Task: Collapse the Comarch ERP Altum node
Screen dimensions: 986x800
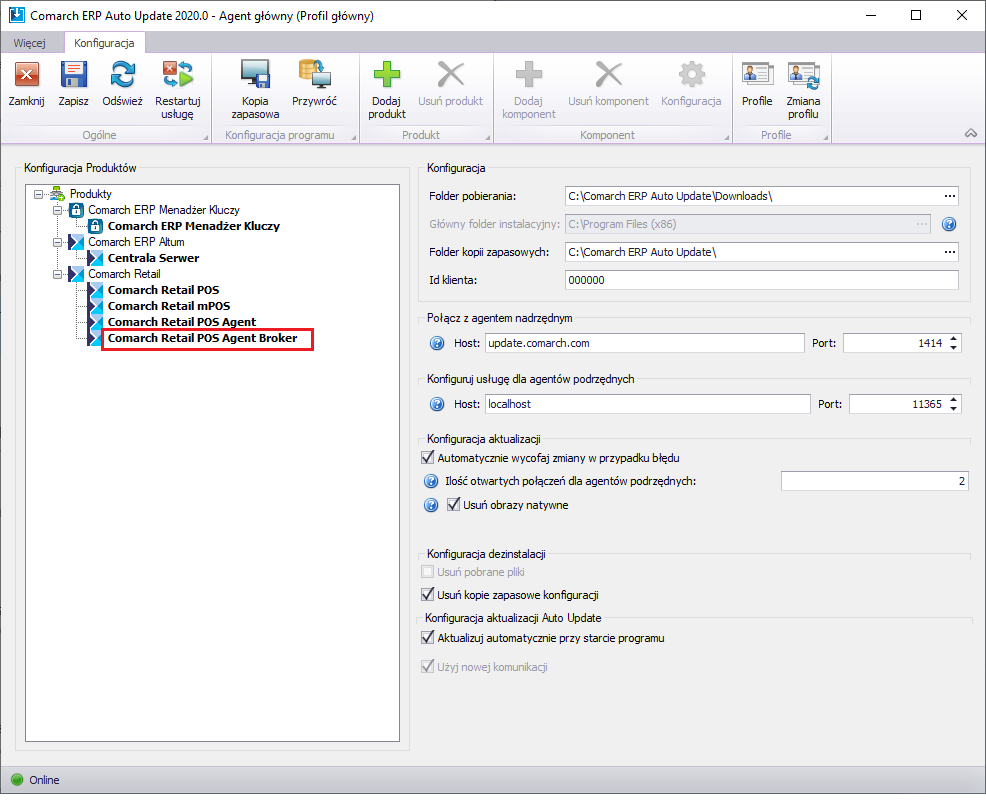Action: pyautogui.click(x=57, y=242)
